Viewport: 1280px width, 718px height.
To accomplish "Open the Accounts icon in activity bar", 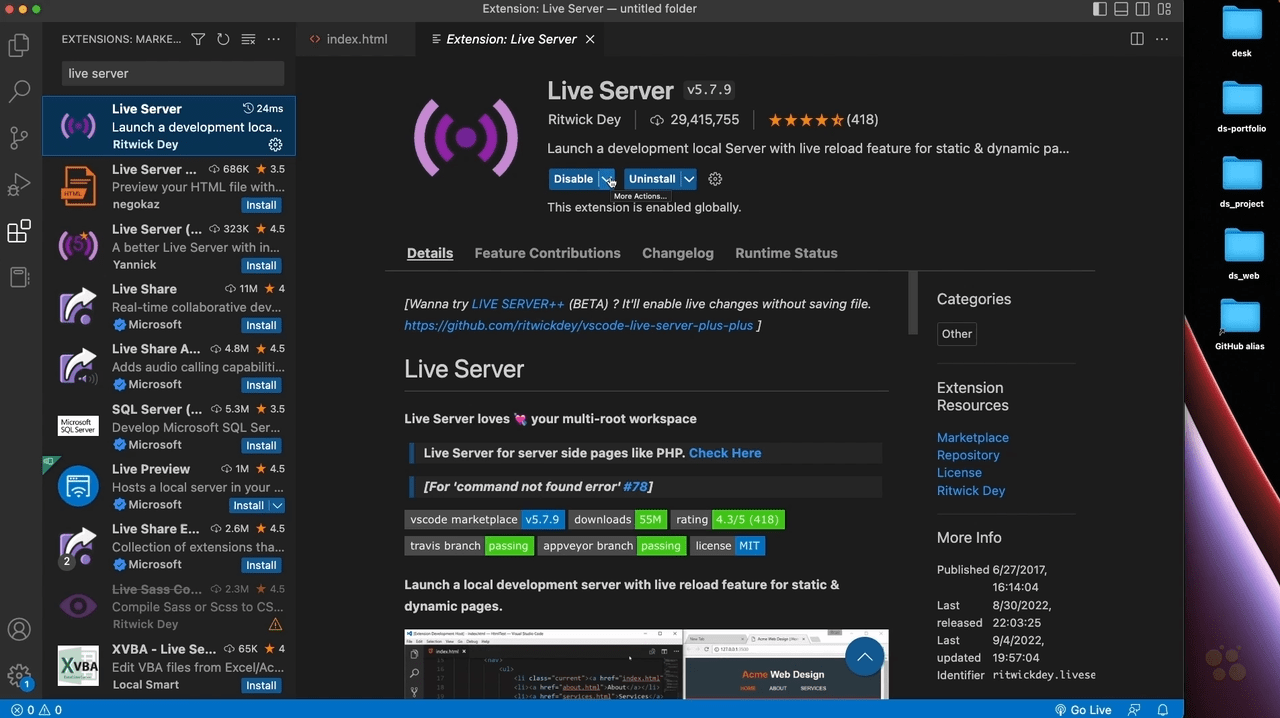I will tap(19, 630).
